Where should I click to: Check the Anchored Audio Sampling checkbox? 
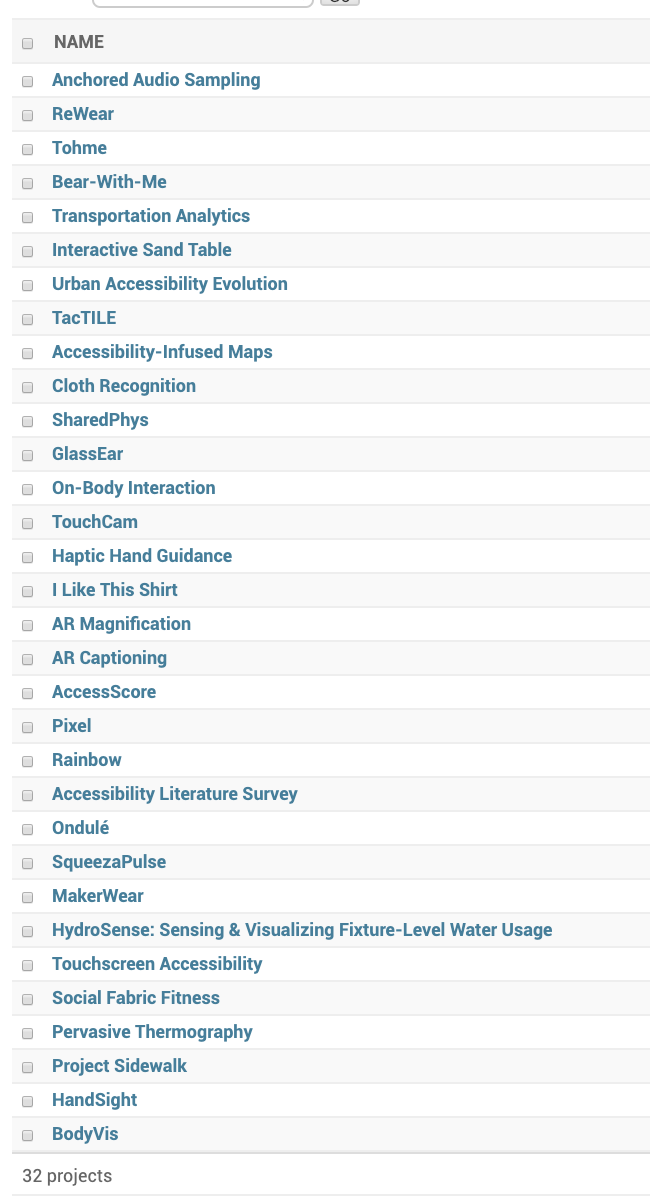27,81
